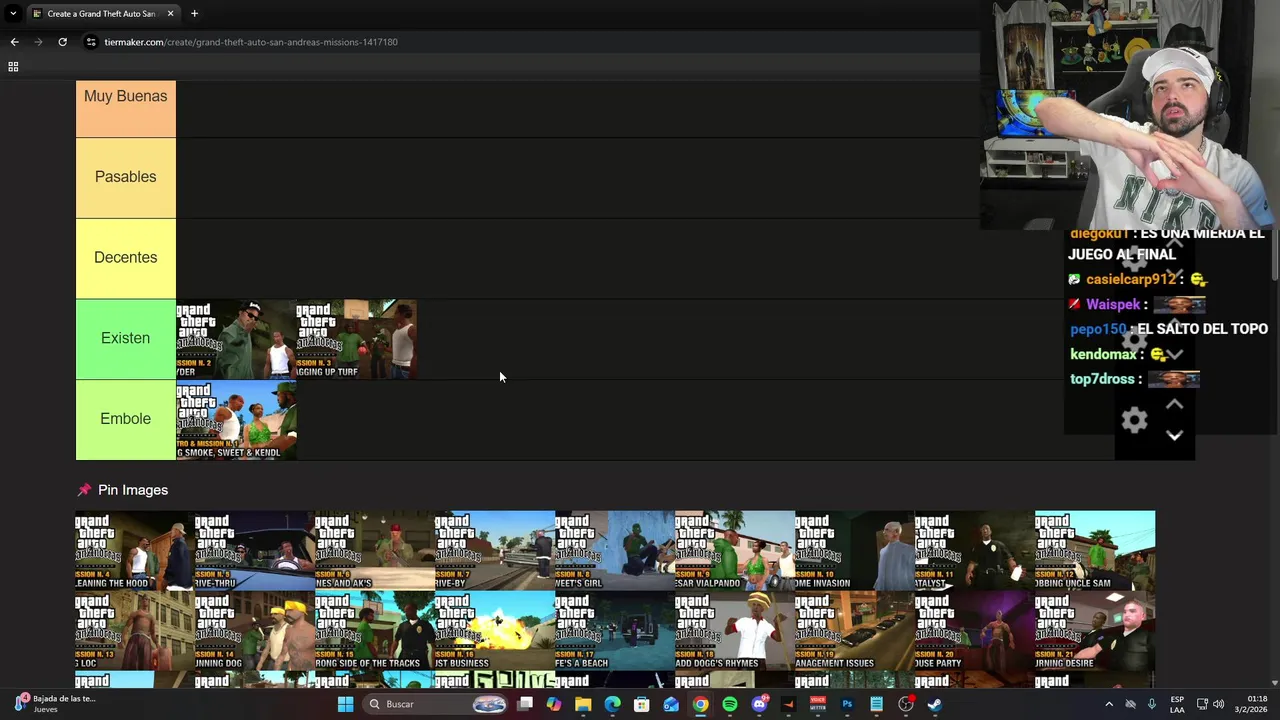
Task: Close the Create a Grand Theft Auto tab
Action: pos(170,14)
